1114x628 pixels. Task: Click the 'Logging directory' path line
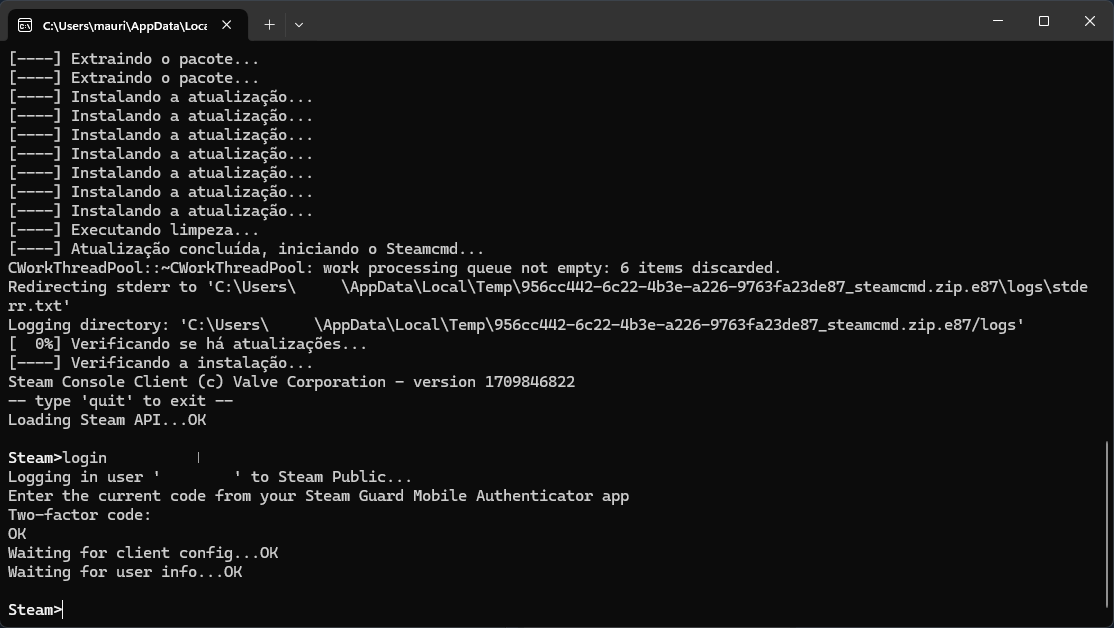(x=515, y=325)
